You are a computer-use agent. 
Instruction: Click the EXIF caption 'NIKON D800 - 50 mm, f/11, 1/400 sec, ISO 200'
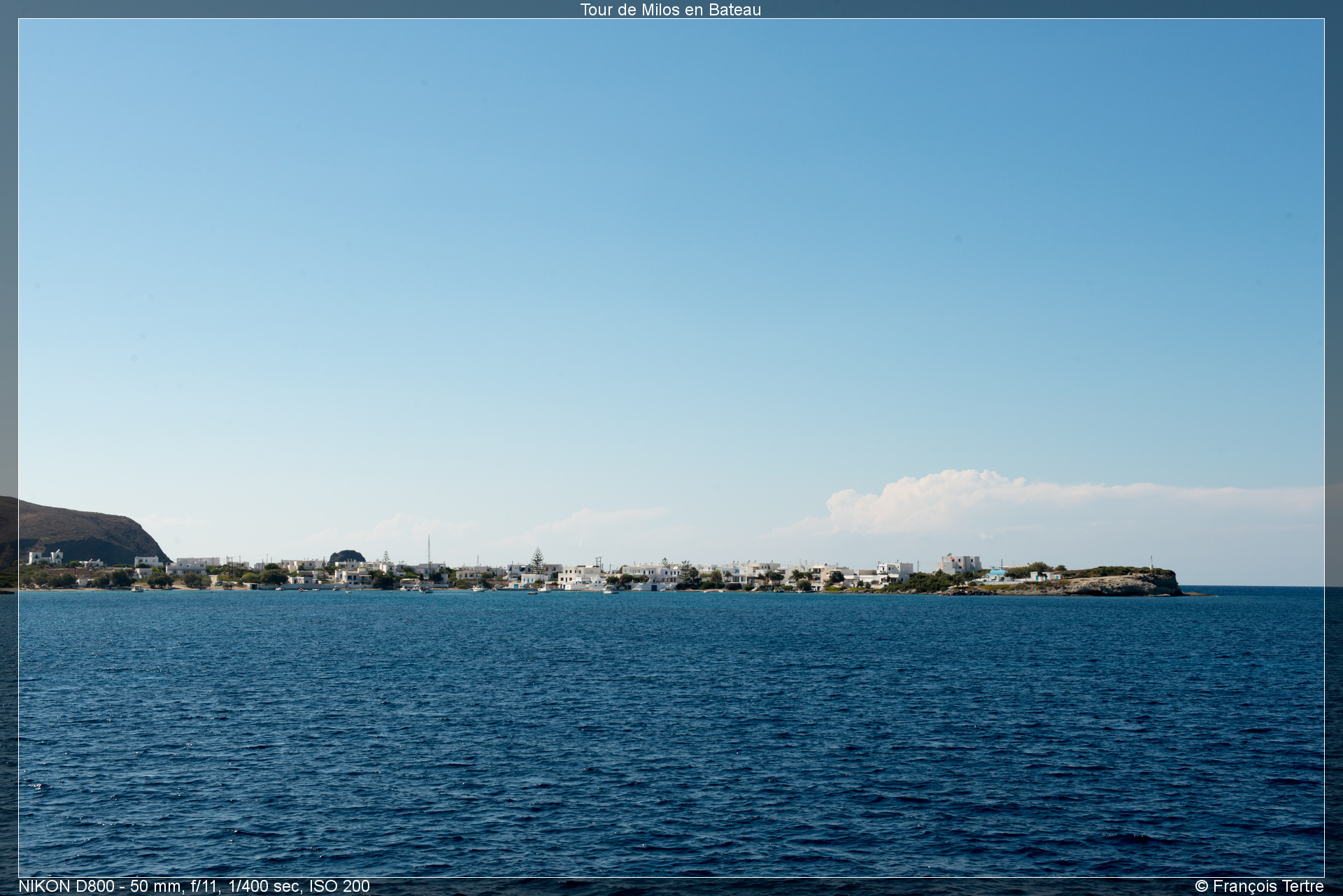click(x=194, y=886)
